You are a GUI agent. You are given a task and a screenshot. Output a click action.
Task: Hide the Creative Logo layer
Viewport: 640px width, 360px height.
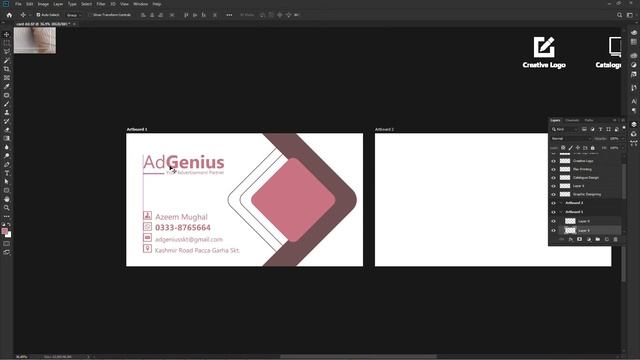click(x=553, y=161)
